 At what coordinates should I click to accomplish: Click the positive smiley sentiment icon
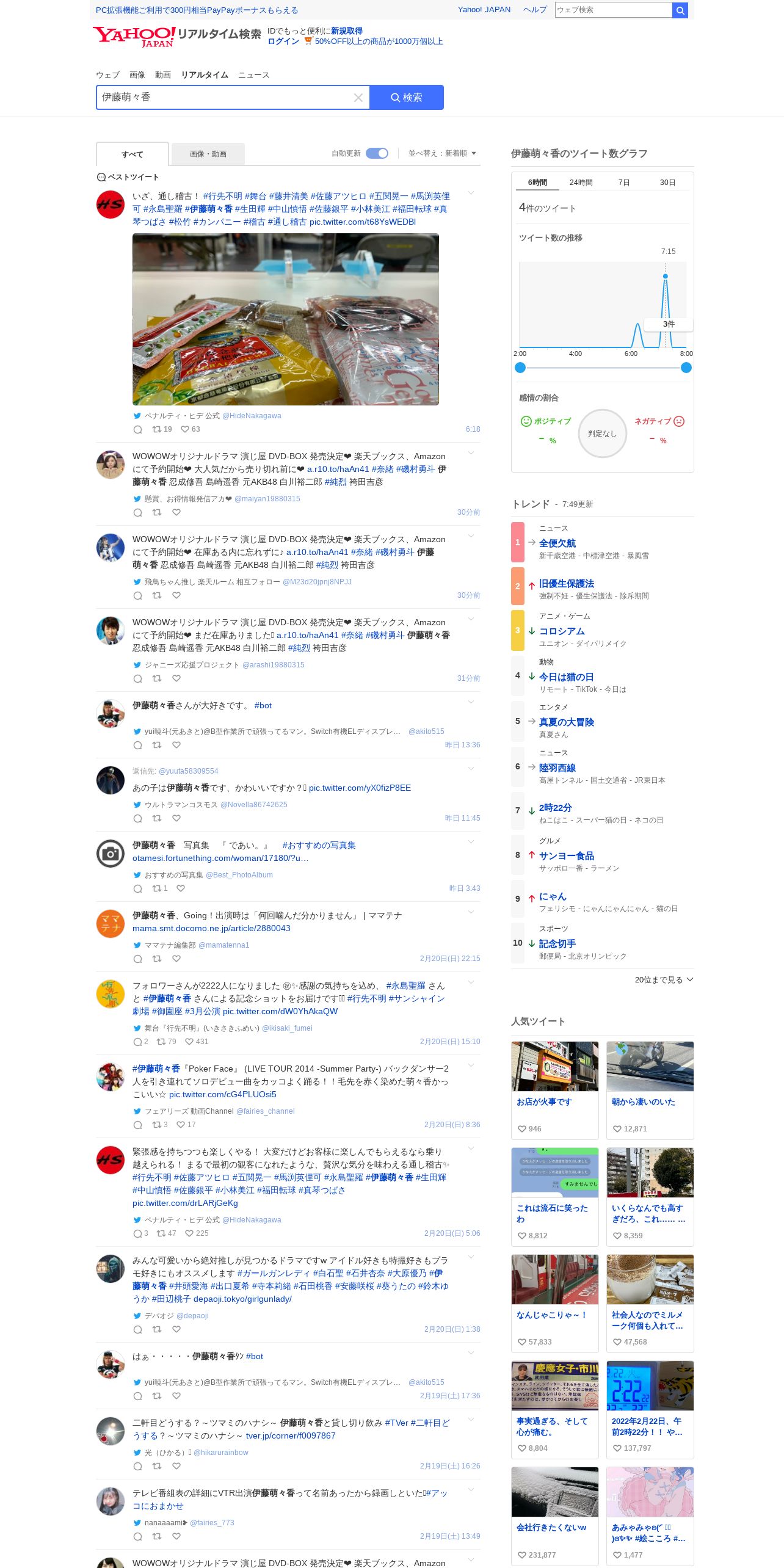526,421
